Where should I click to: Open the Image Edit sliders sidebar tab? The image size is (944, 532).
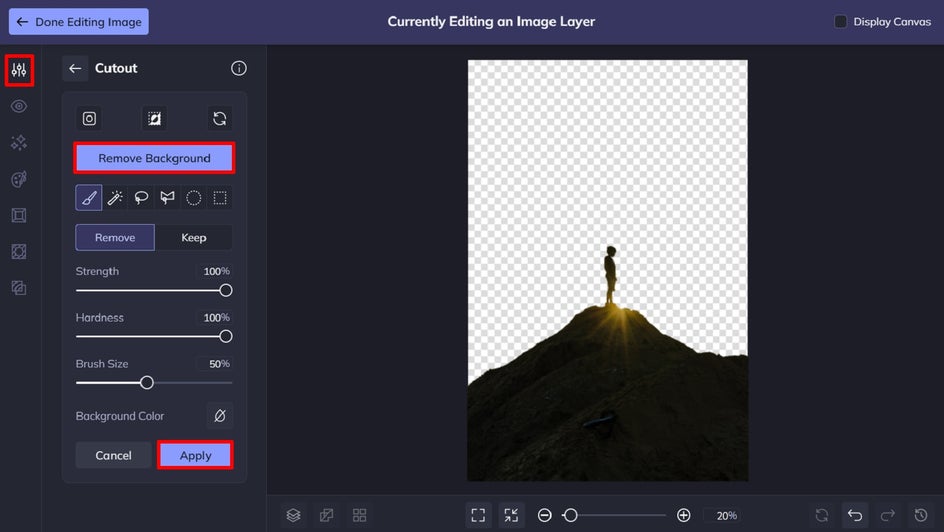click(x=19, y=70)
